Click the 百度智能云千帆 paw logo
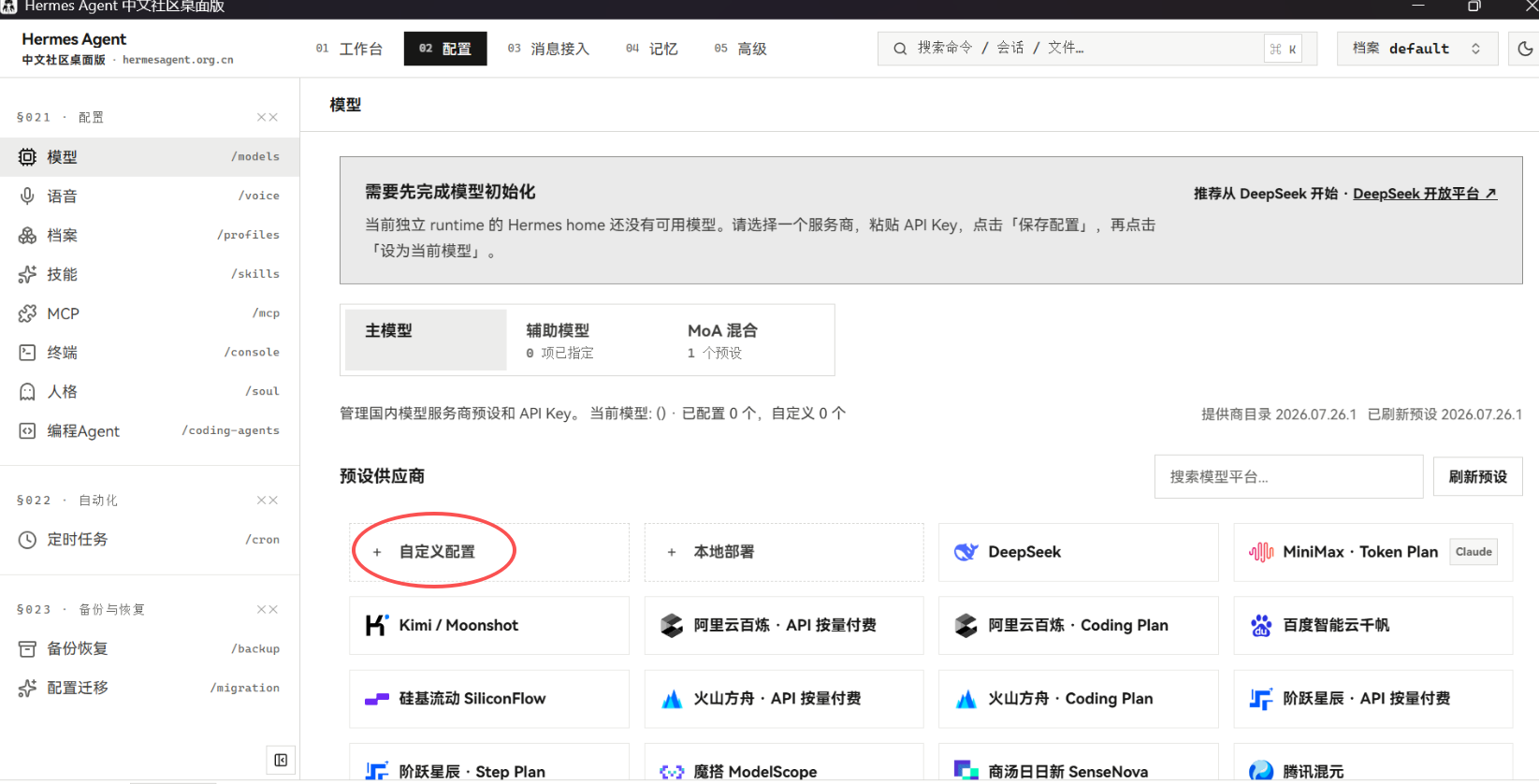Screen dimensions: 1539x784 click(x=1261, y=625)
